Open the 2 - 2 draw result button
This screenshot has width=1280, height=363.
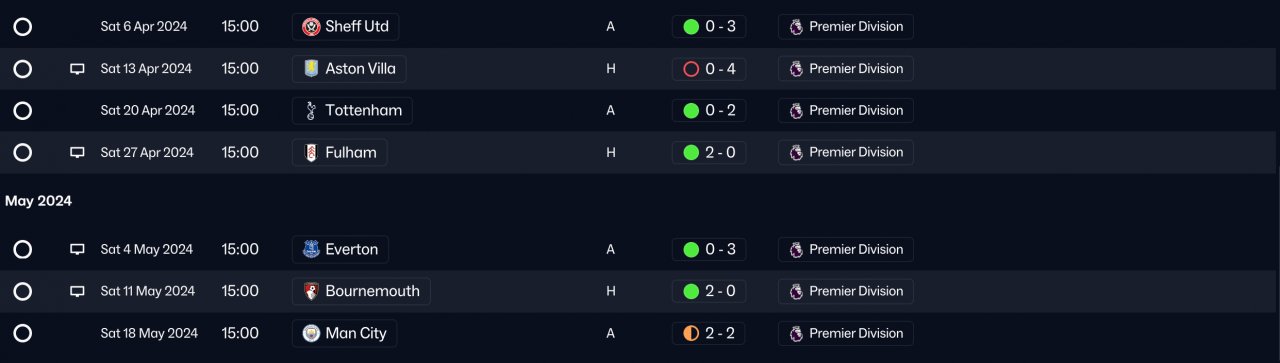click(x=709, y=333)
